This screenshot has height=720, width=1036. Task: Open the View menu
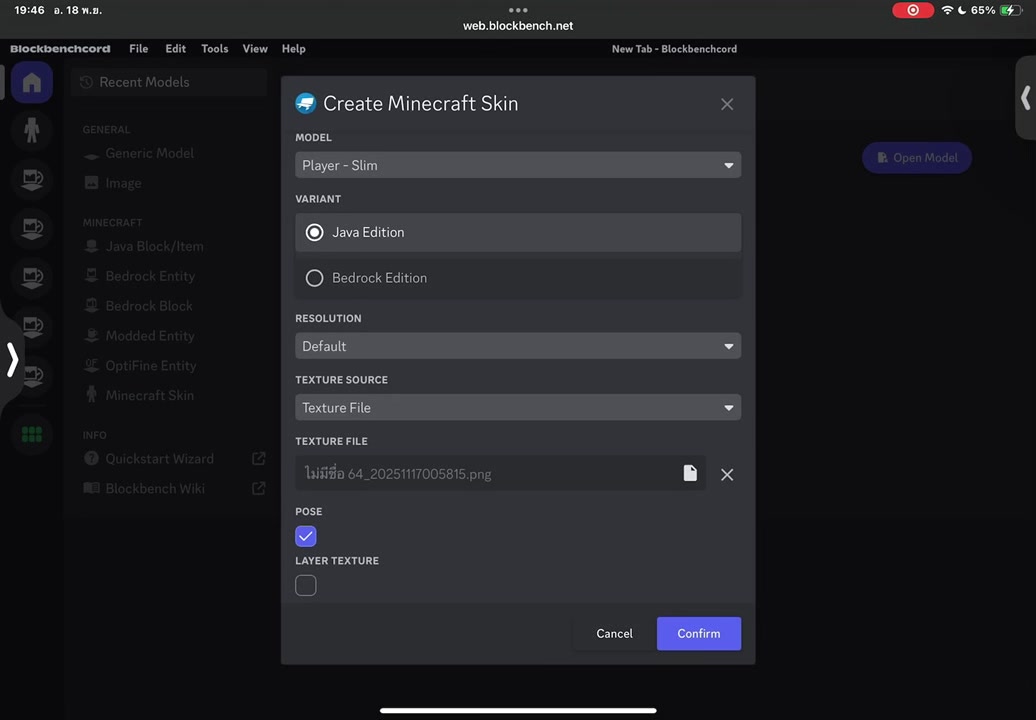pos(255,49)
